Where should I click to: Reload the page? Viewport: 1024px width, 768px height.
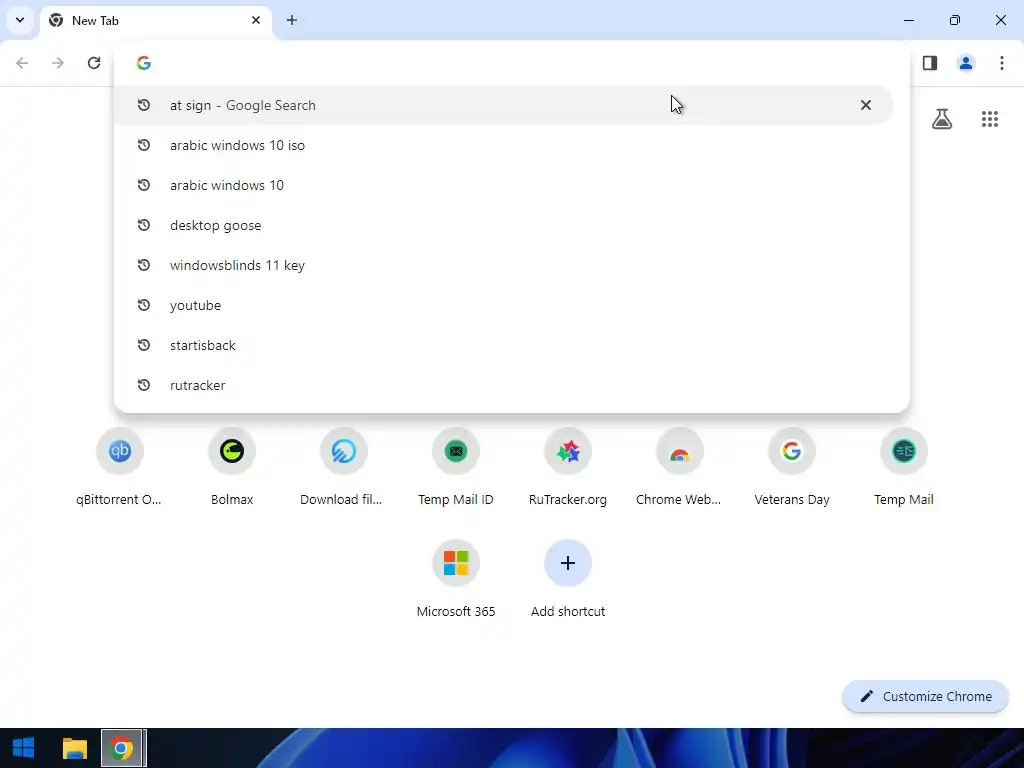pyautogui.click(x=94, y=63)
